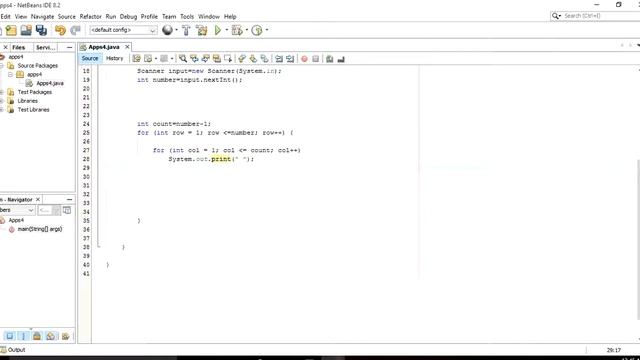The image size is (640, 360).
Task: Expand the Test Packages tree node
Action: coord(2,92)
